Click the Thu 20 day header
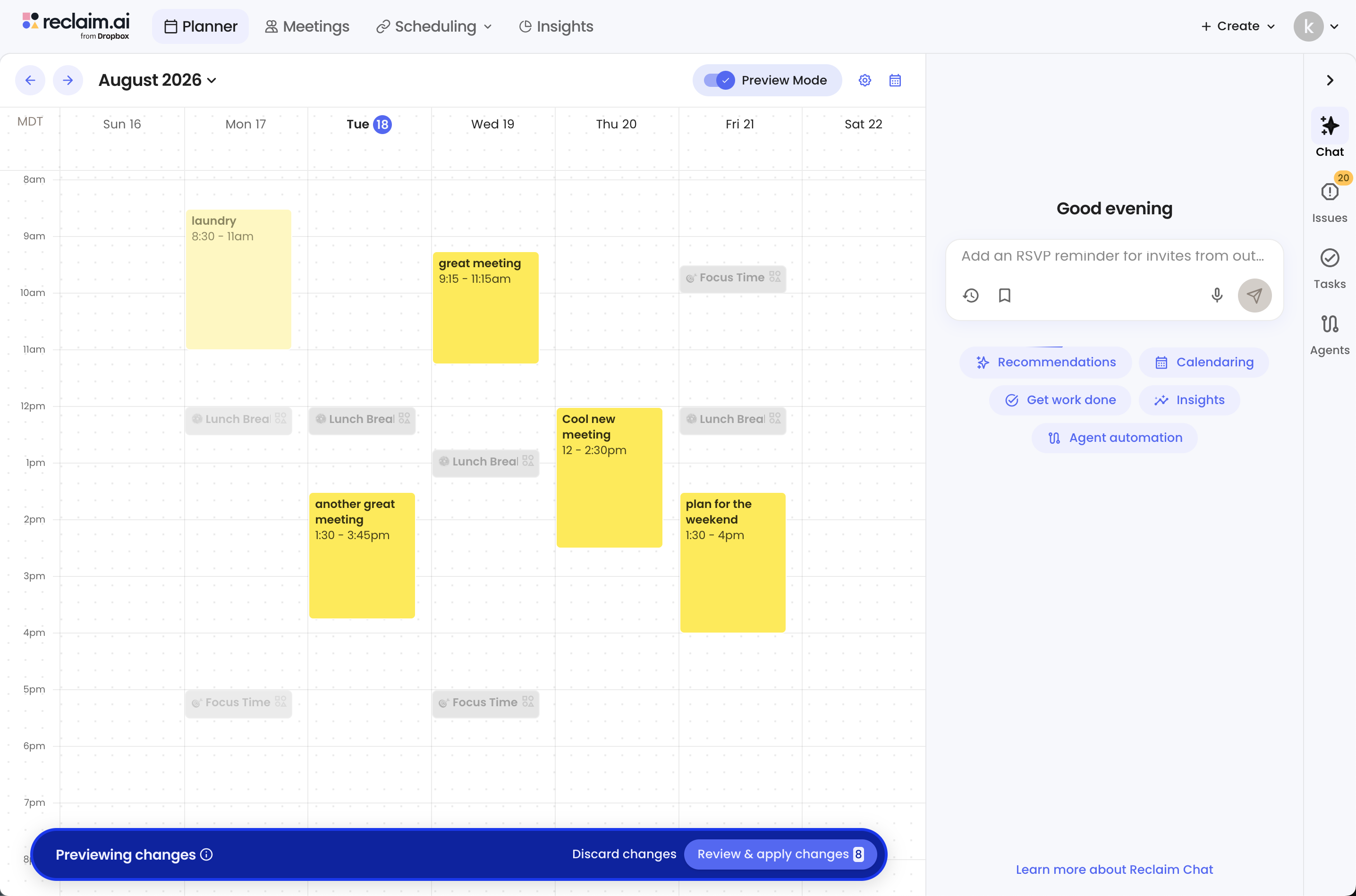 point(616,124)
